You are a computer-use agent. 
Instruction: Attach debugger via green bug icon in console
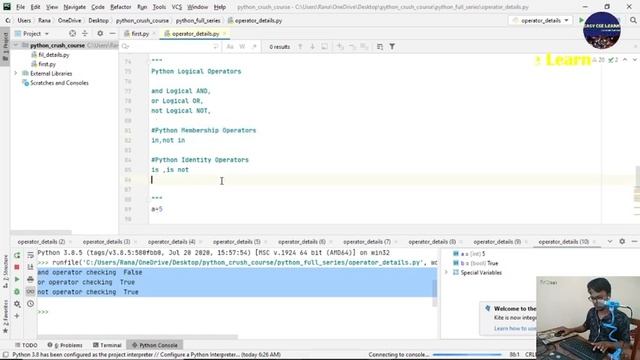(17, 291)
